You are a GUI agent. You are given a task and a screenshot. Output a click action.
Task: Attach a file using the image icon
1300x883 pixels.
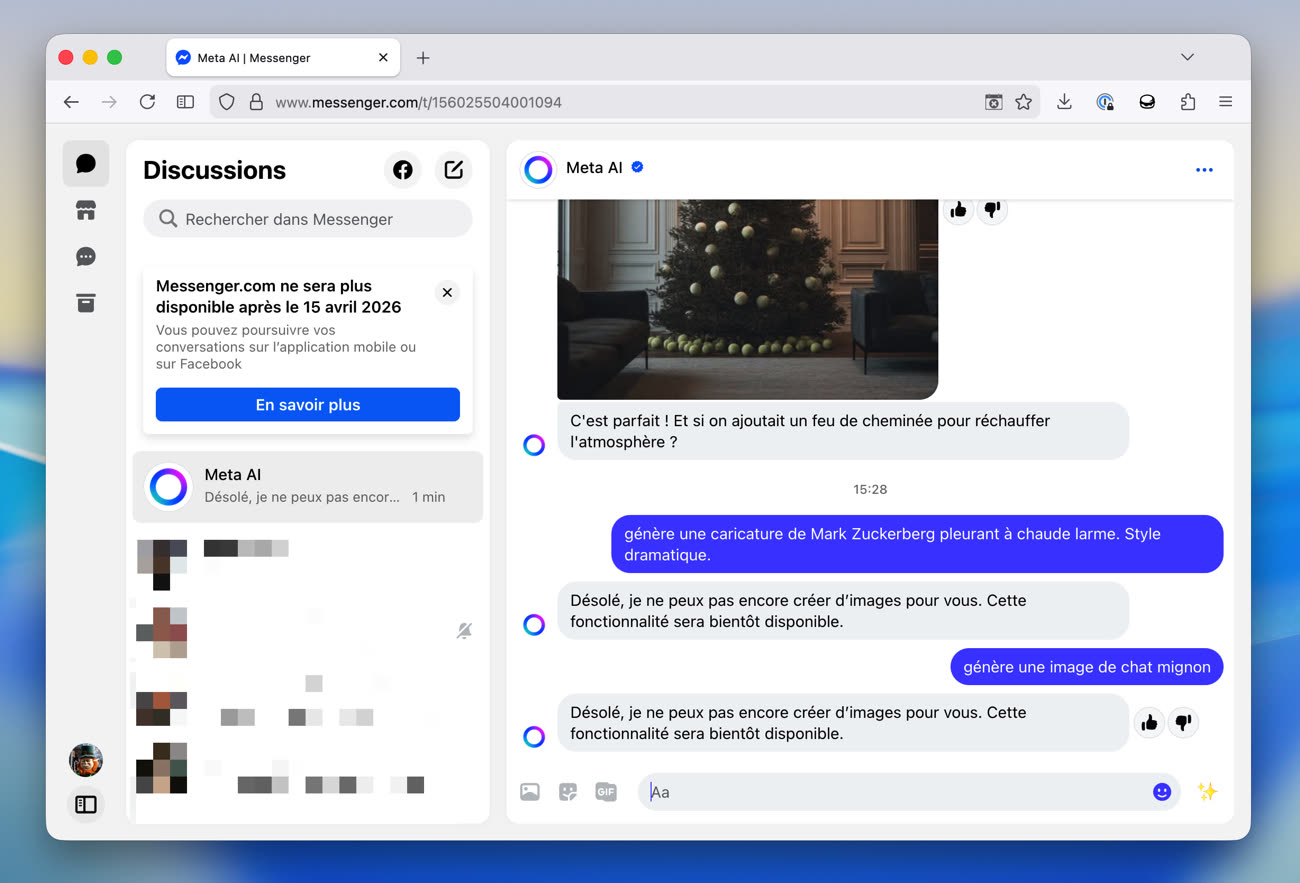[x=530, y=792]
